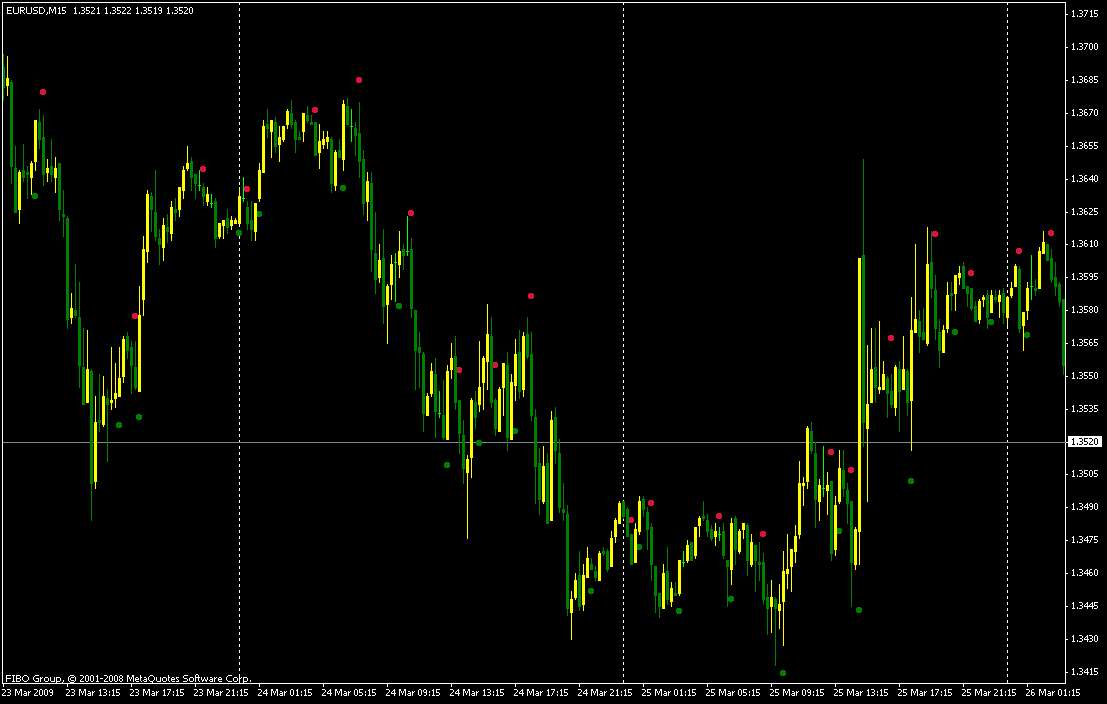Click the EURUSD,M15 chart symbol label

35,11
